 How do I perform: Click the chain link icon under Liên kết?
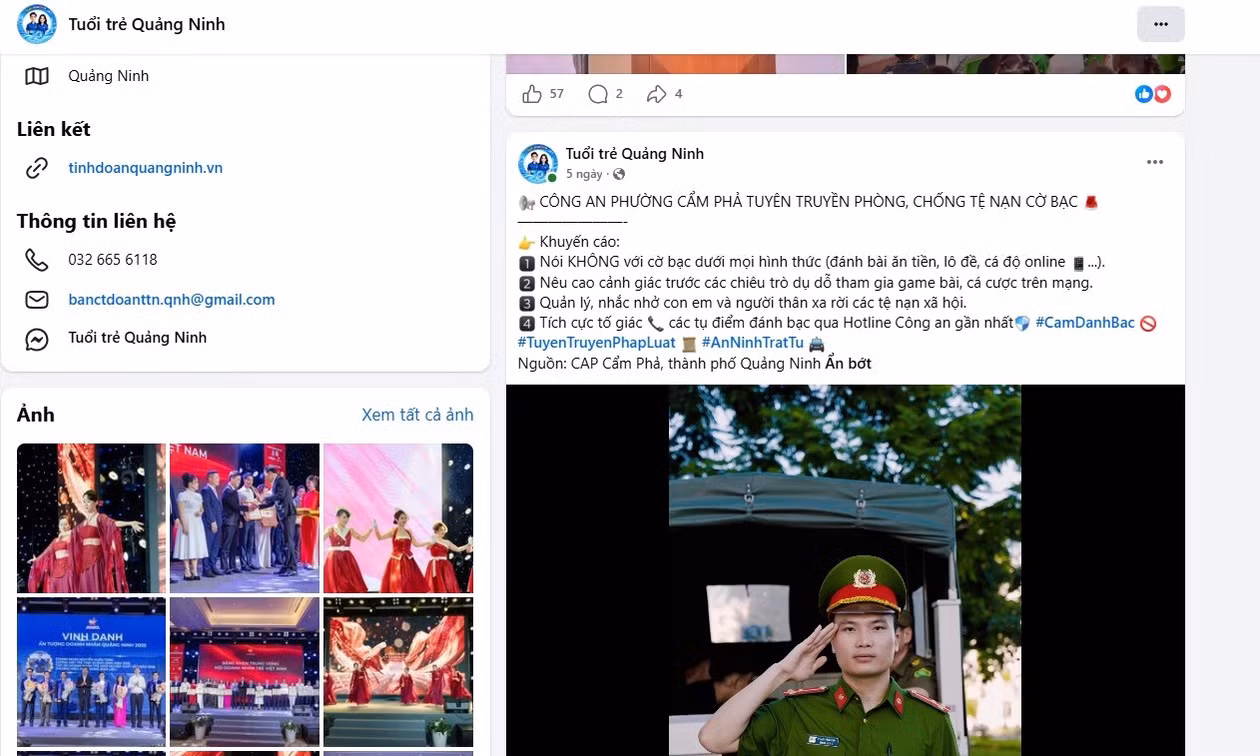(37, 168)
